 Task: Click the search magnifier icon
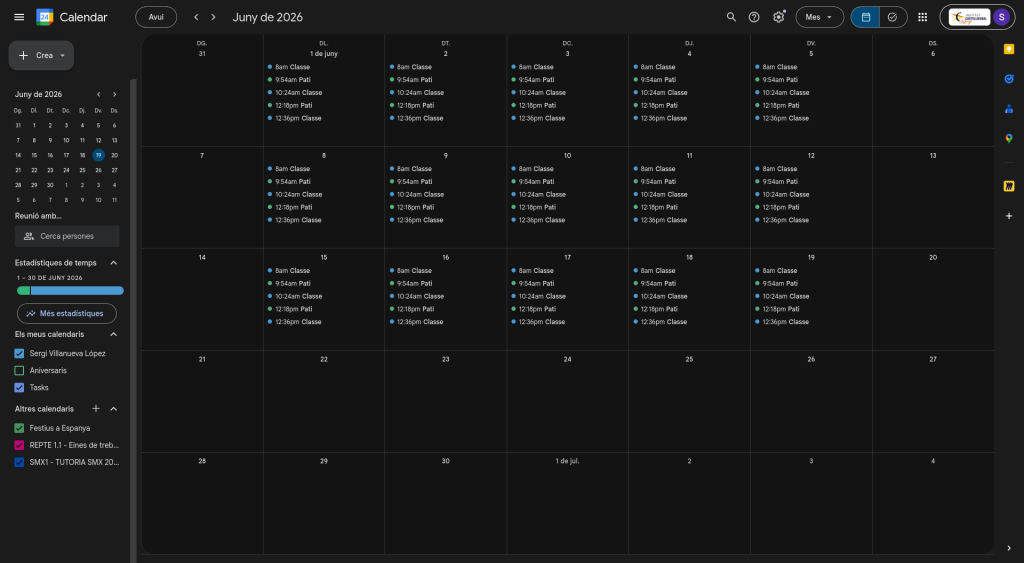point(731,17)
